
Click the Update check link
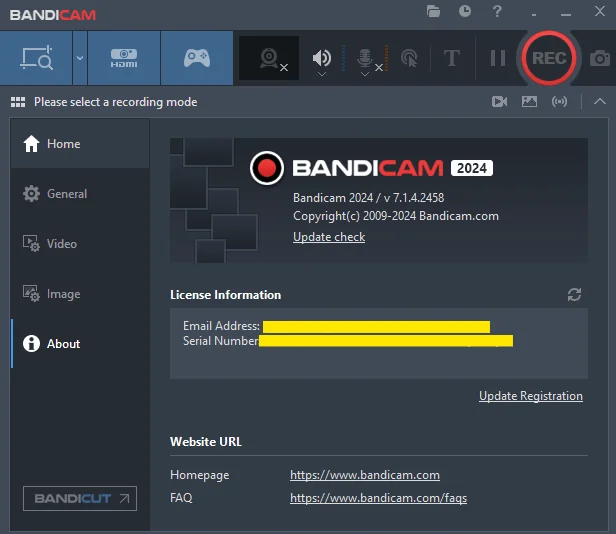point(329,237)
